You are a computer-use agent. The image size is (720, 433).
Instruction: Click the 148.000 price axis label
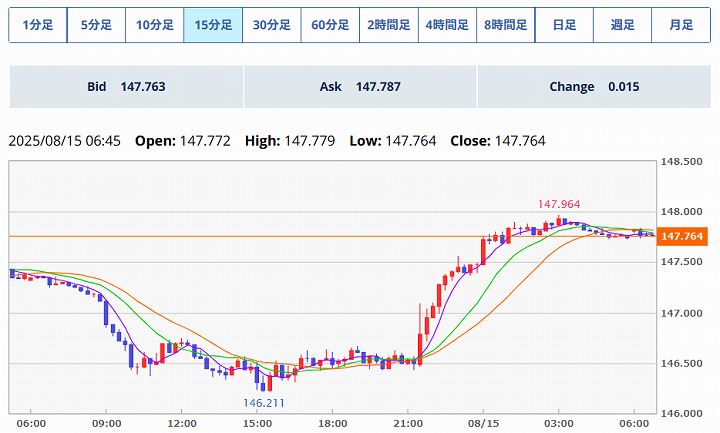(x=681, y=212)
